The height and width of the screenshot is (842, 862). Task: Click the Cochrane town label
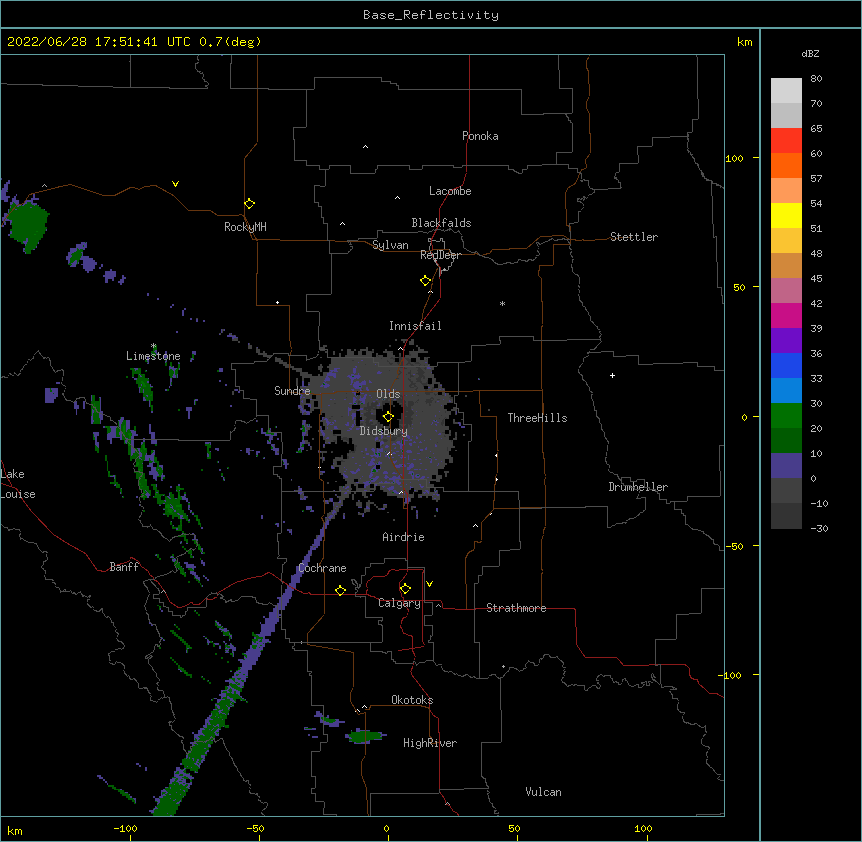(x=322, y=568)
